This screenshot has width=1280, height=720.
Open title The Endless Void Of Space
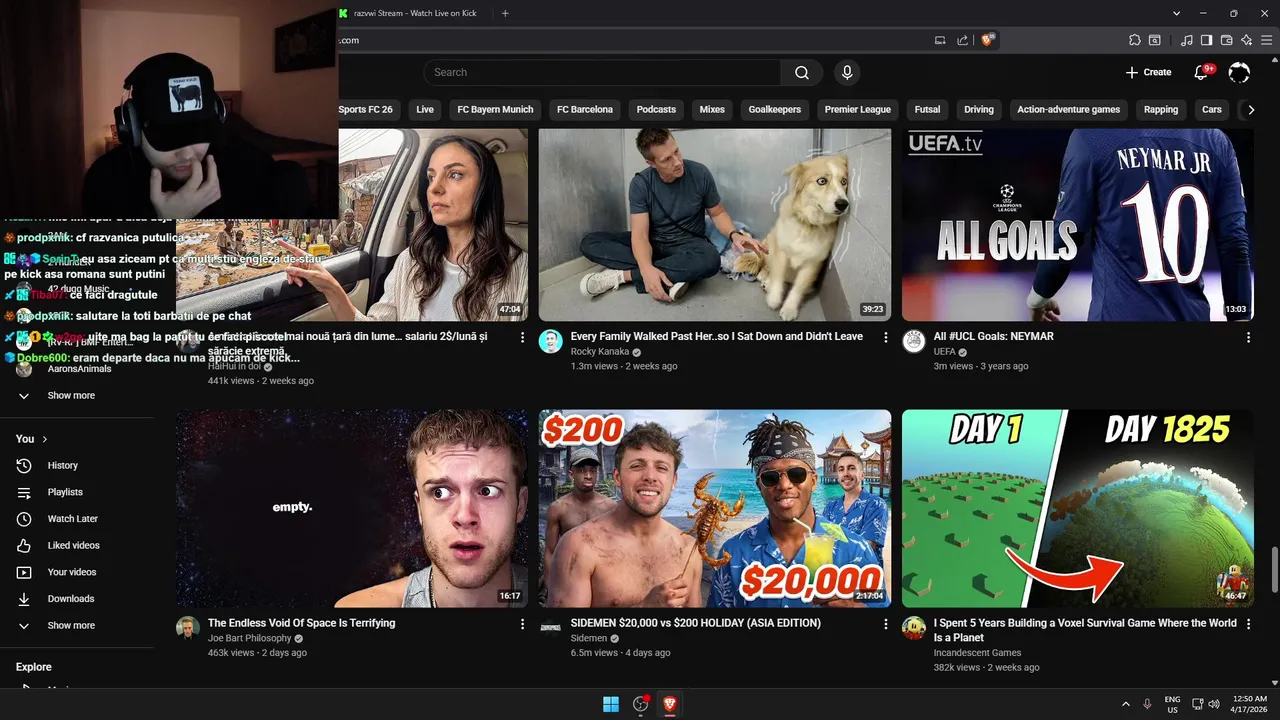pos(302,623)
